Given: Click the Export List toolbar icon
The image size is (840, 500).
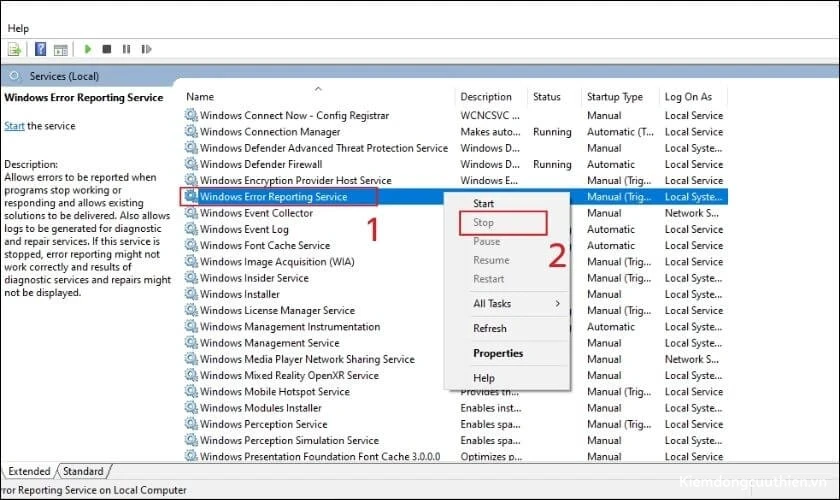Looking at the screenshot, I should 14,49.
